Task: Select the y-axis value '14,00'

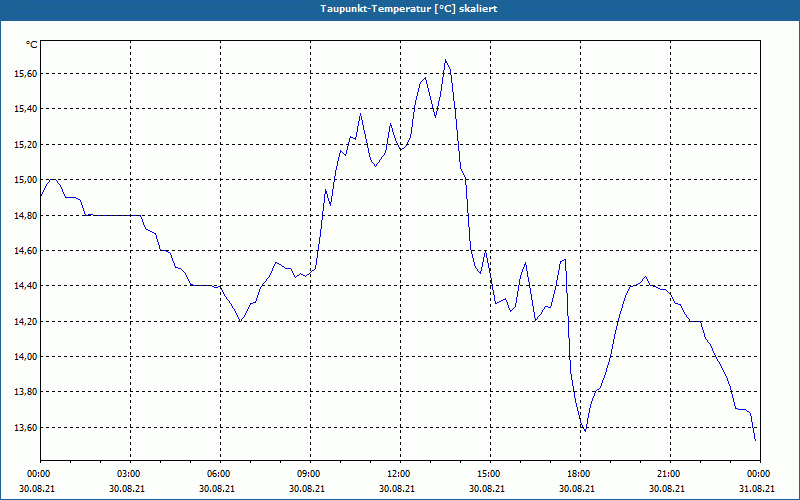Action: point(26,357)
